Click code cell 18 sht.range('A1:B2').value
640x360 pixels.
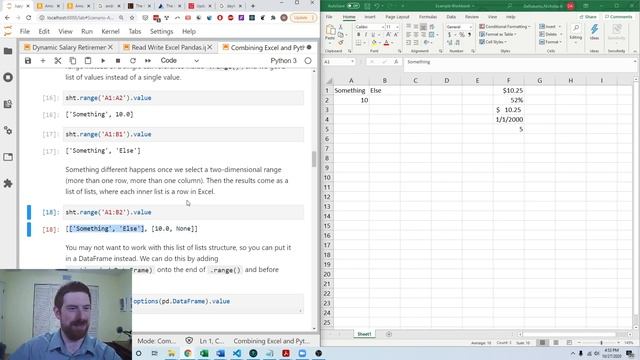coord(183,212)
